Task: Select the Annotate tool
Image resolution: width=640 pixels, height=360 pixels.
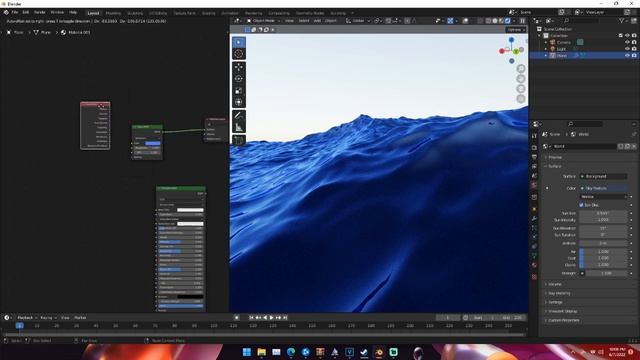Action: coord(239,116)
